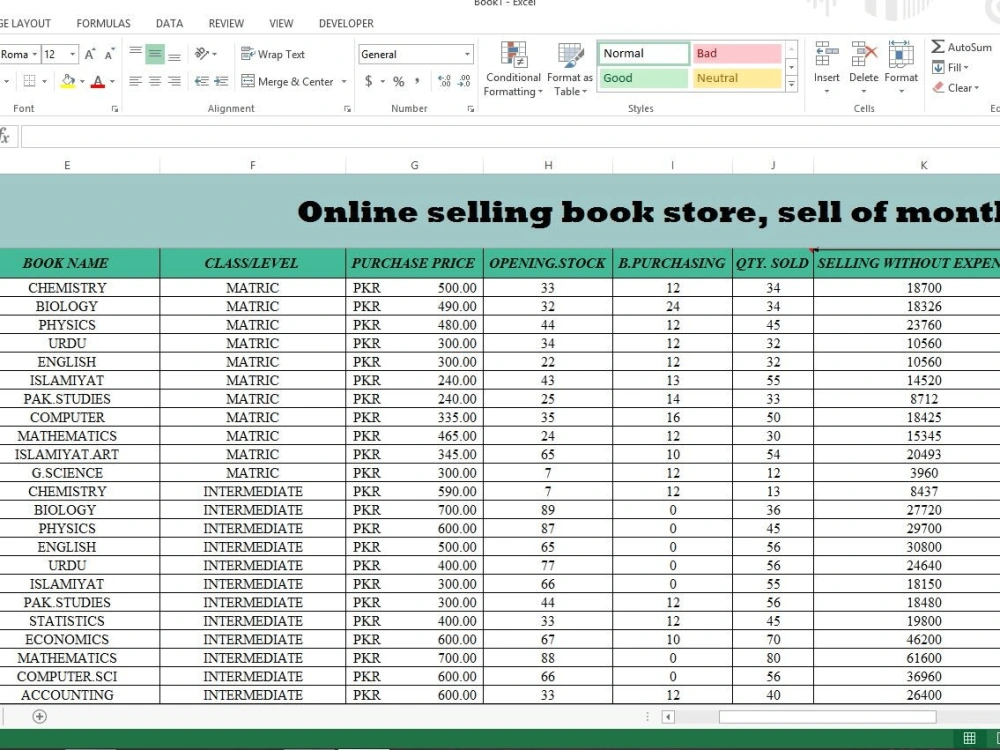Increase font size with the large A icon
The image size is (1000, 750).
[90, 54]
